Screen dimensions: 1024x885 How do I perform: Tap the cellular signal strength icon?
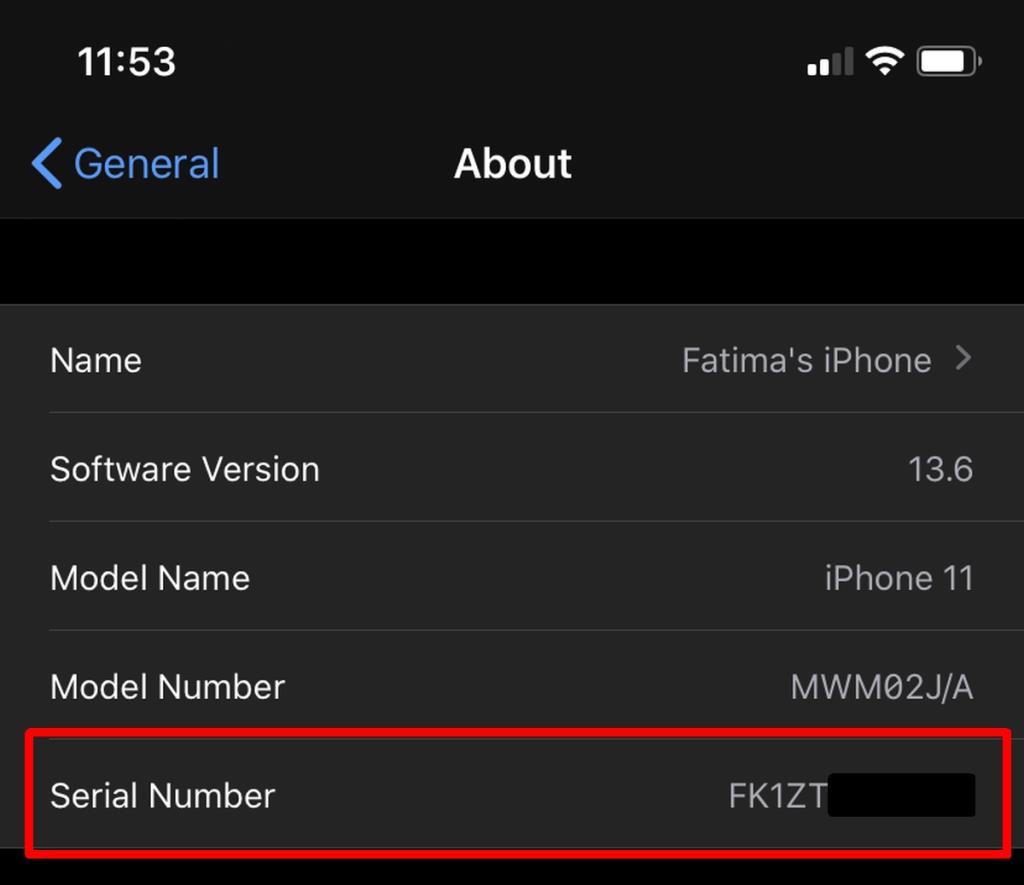(x=828, y=60)
